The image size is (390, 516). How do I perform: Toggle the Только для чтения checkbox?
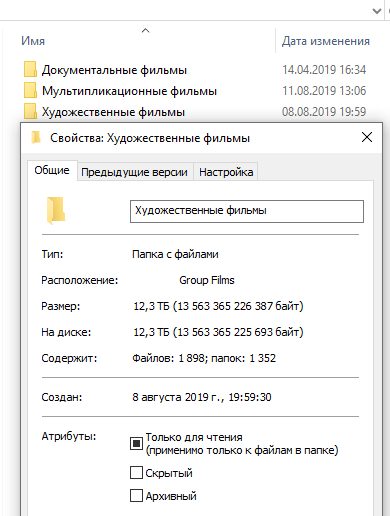(136, 444)
